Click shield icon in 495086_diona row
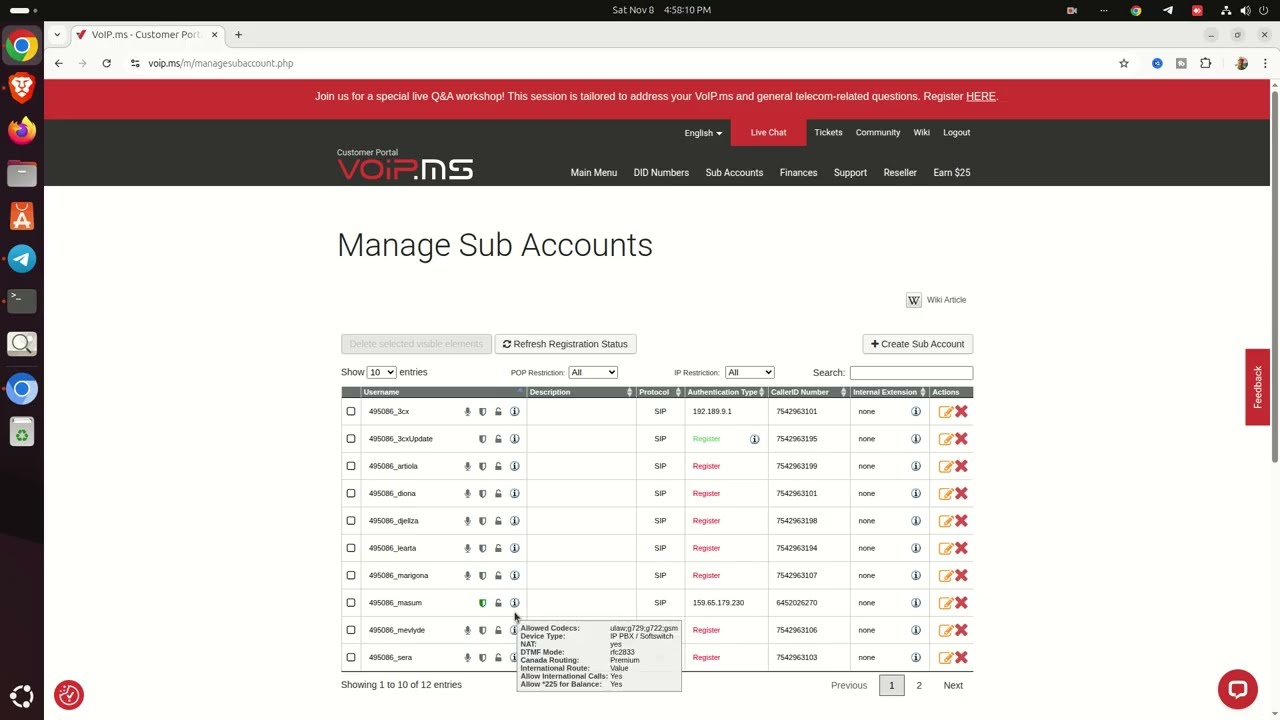Screen dimensions: 1280x720 [482, 493]
